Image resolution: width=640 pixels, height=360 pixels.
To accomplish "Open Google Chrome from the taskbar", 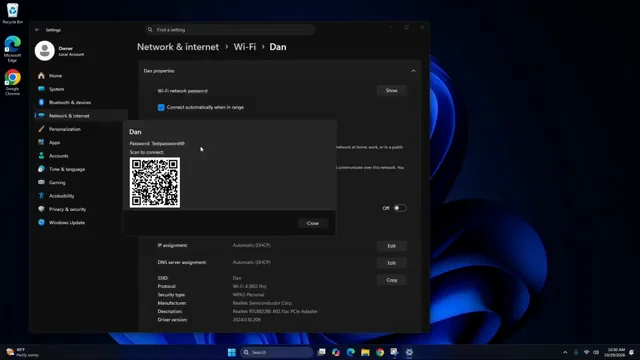I will 380,352.
